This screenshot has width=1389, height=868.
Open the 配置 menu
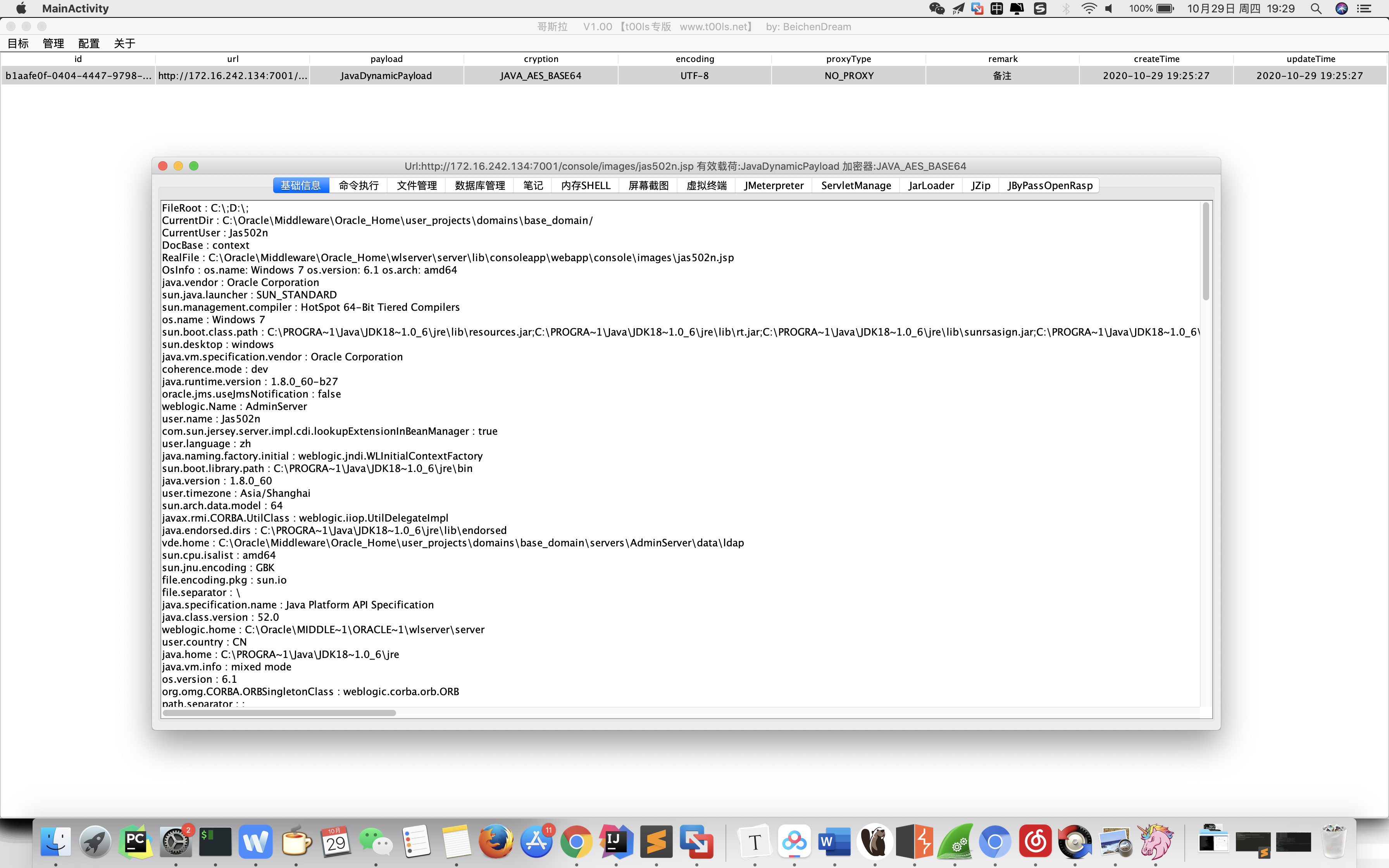coord(88,43)
